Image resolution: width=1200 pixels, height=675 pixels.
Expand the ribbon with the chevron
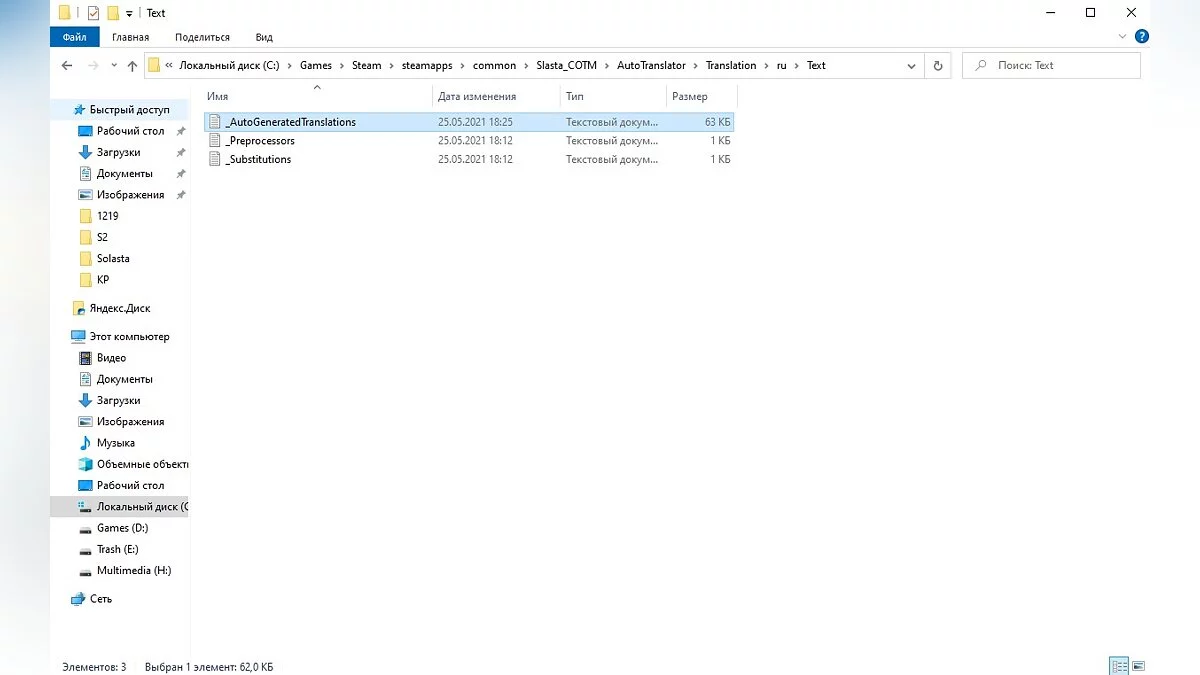pos(1122,37)
